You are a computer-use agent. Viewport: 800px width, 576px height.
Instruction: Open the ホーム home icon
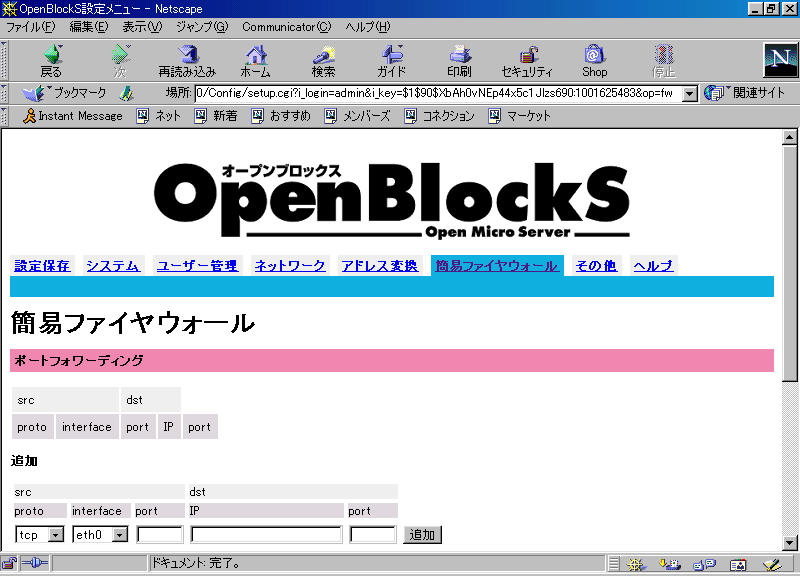256,61
